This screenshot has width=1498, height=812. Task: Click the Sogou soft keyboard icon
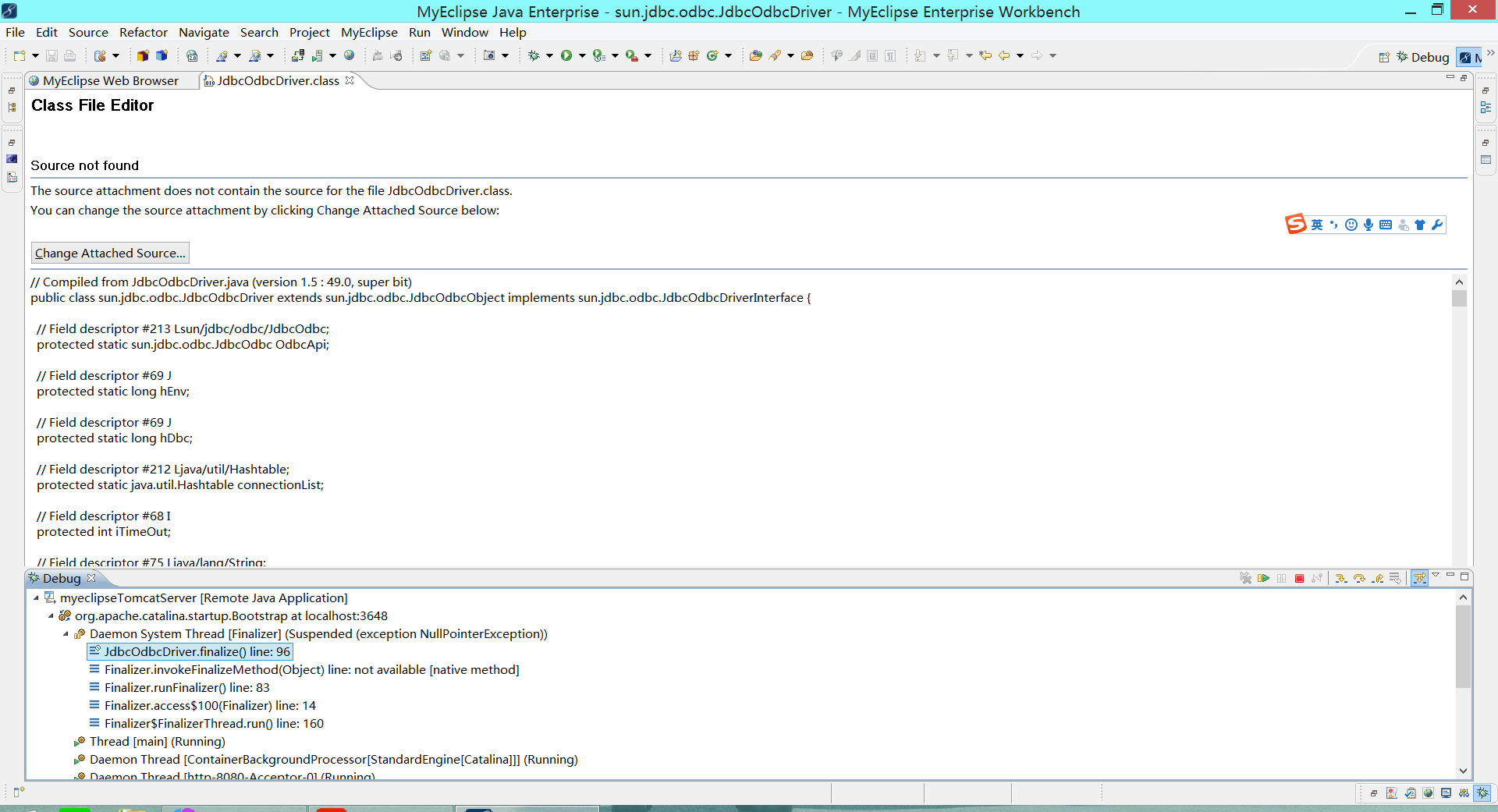[x=1386, y=225]
